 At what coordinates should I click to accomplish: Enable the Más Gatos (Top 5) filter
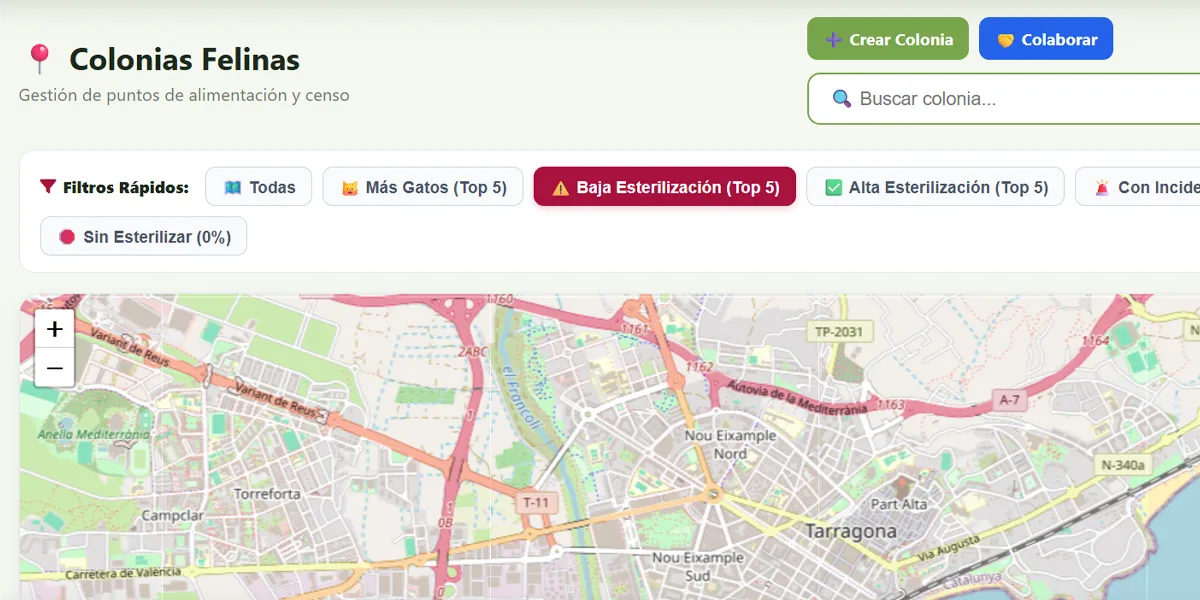(x=423, y=187)
